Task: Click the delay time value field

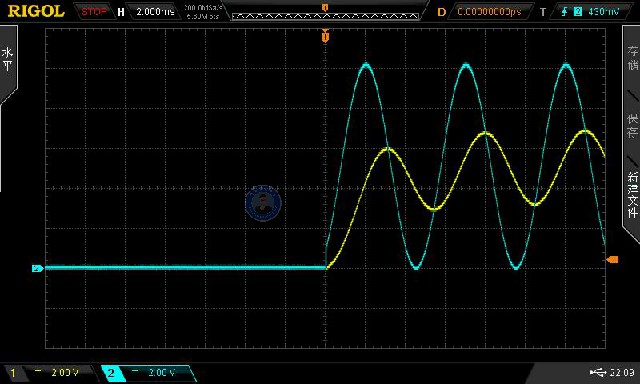Action: (489, 11)
